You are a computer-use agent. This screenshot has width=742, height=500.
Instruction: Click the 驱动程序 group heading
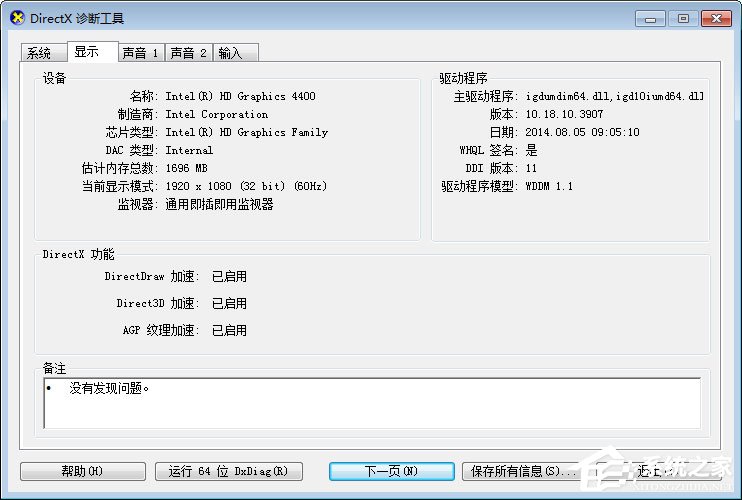[x=463, y=78]
